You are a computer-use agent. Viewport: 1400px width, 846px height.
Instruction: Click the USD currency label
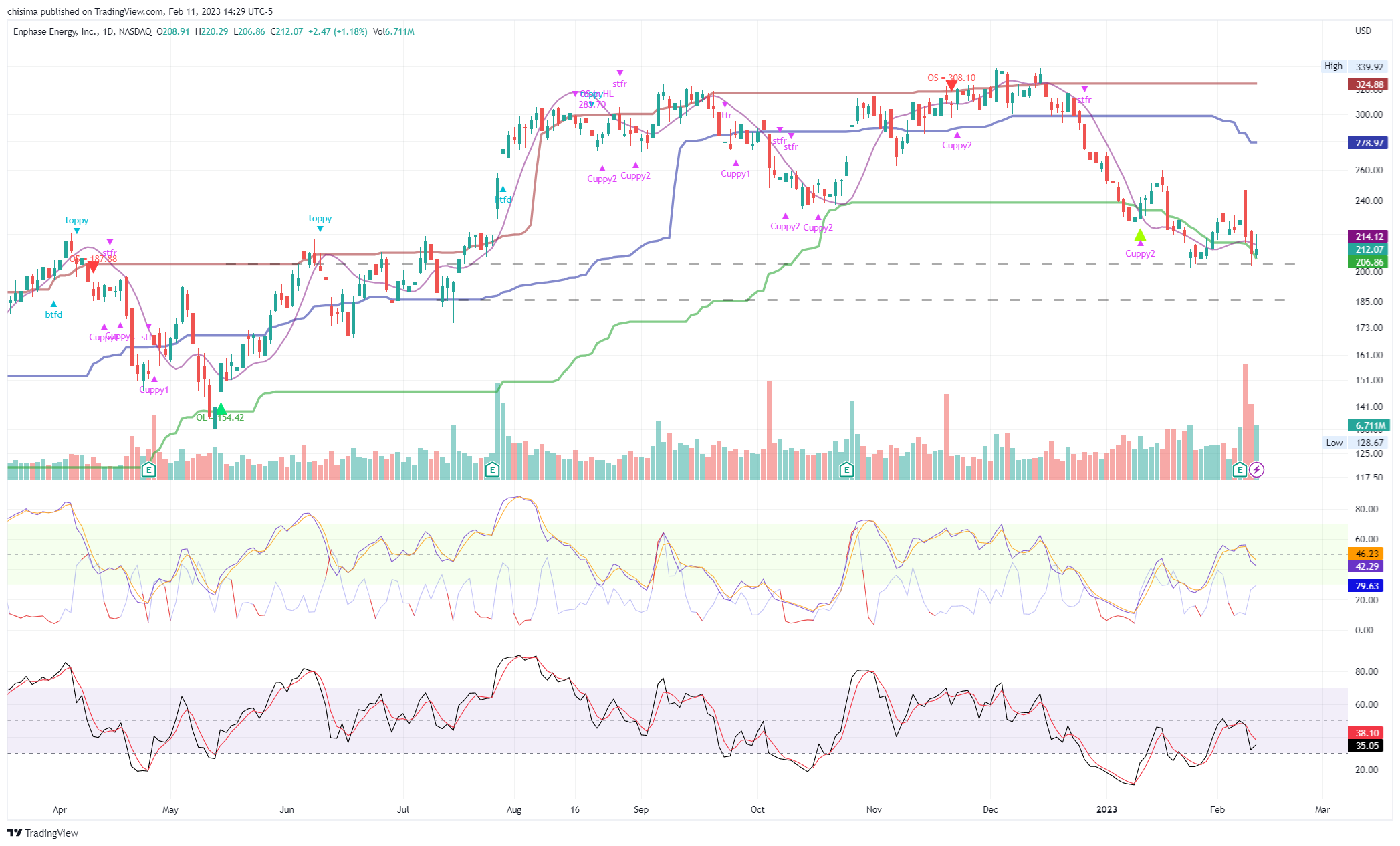[x=1363, y=31]
